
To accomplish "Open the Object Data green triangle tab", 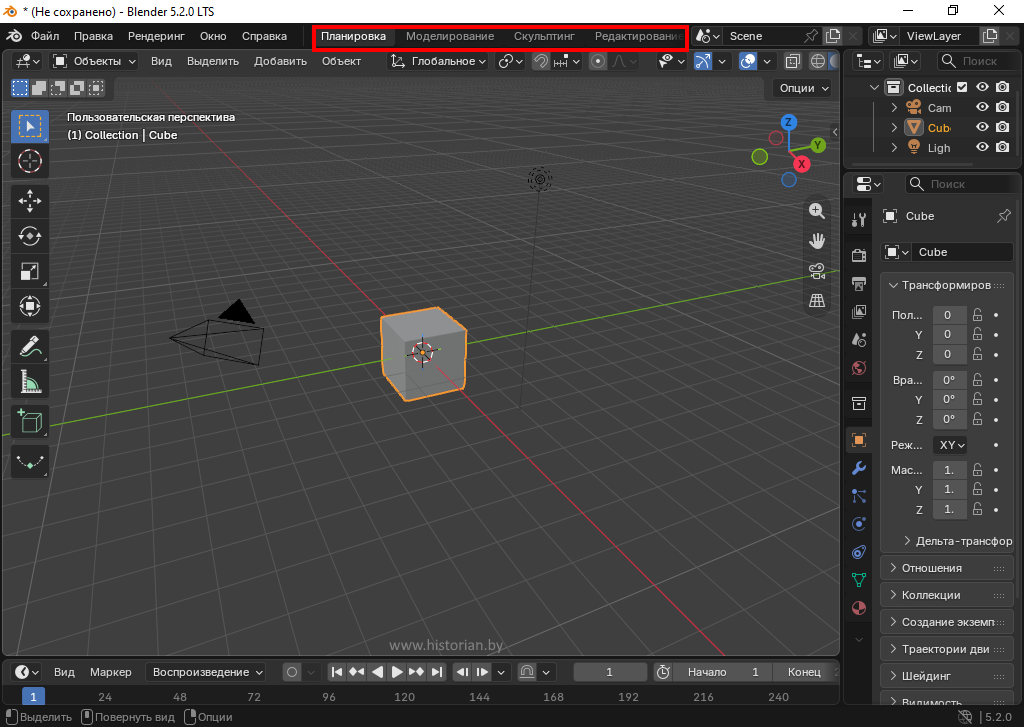I will (x=859, y=580).
